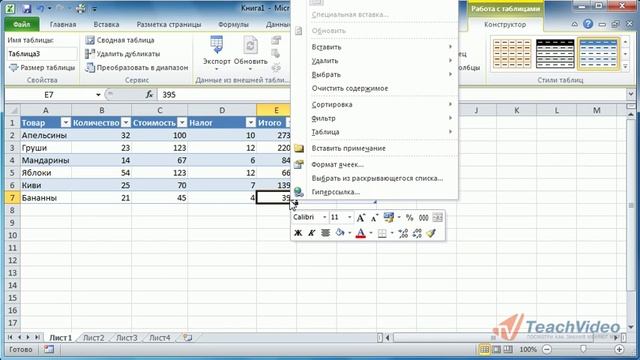Open the Удалить submenu in context menu

coord(382,61)
